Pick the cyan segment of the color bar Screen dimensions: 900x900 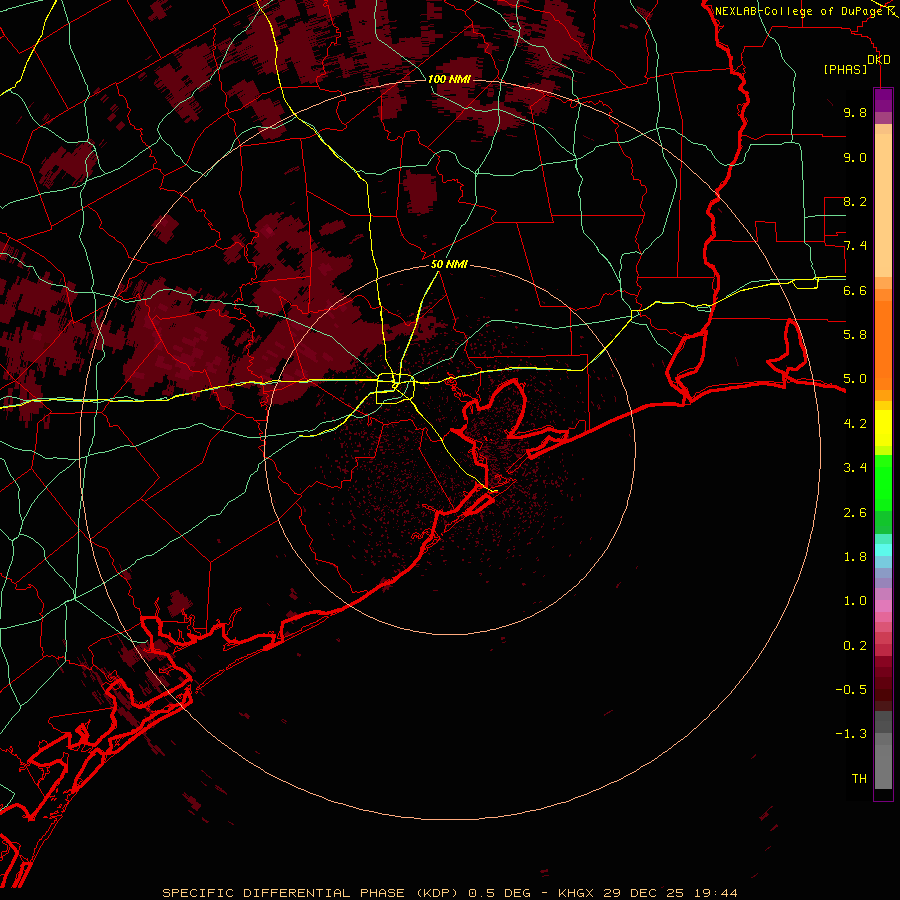[x=883, y=549]
